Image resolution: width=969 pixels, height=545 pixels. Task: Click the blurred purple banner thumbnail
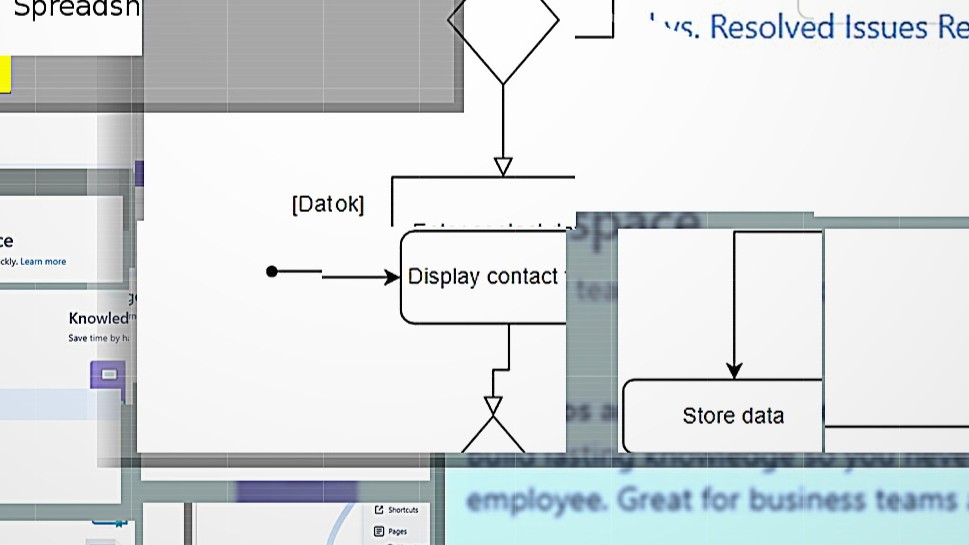click(x=296, y=492)
